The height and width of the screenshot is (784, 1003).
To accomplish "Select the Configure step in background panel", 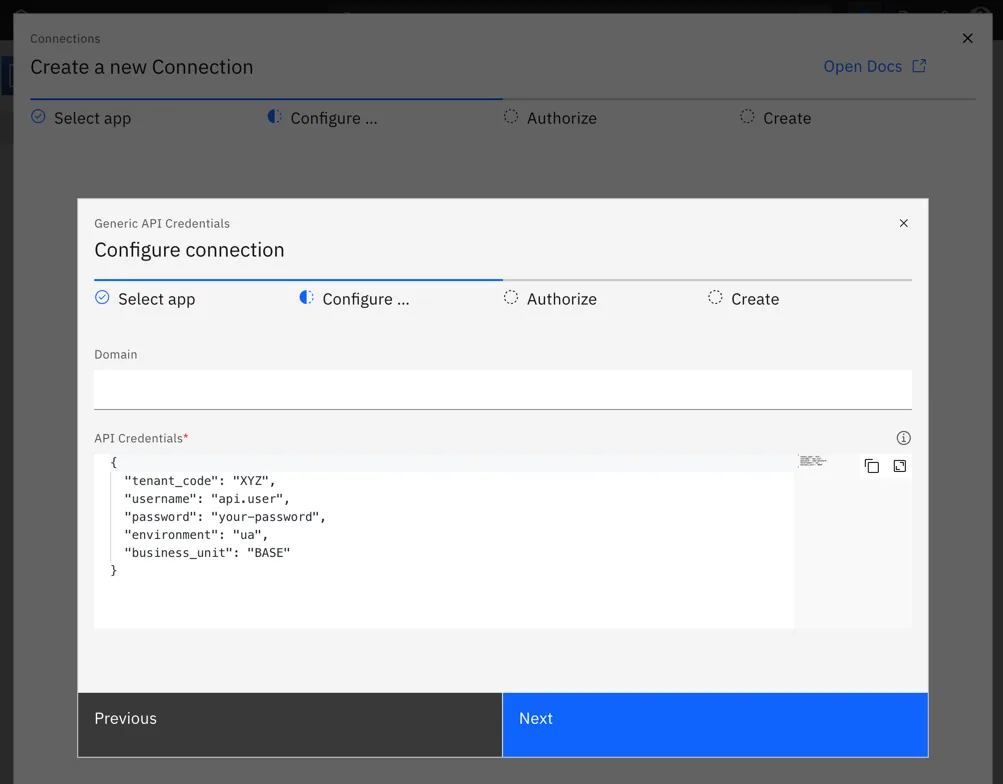I will 322,118.
